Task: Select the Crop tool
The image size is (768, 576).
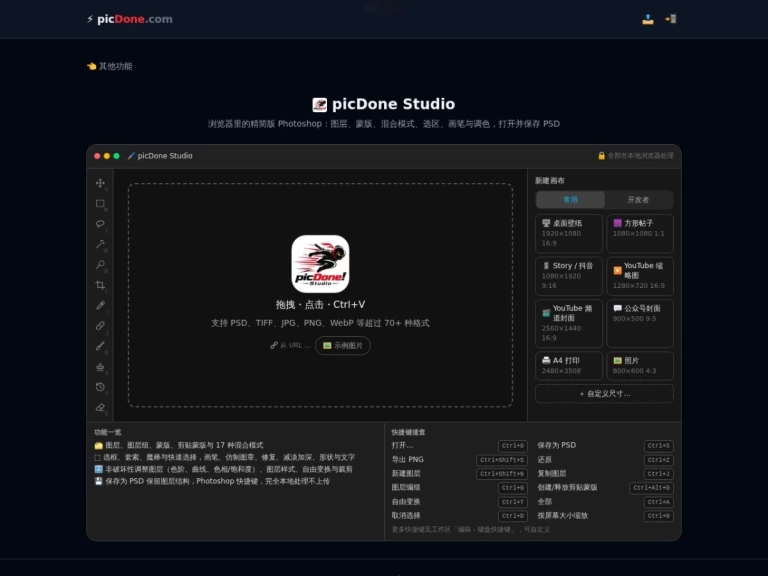Action: pyautogui.click(x=100, y=285)
